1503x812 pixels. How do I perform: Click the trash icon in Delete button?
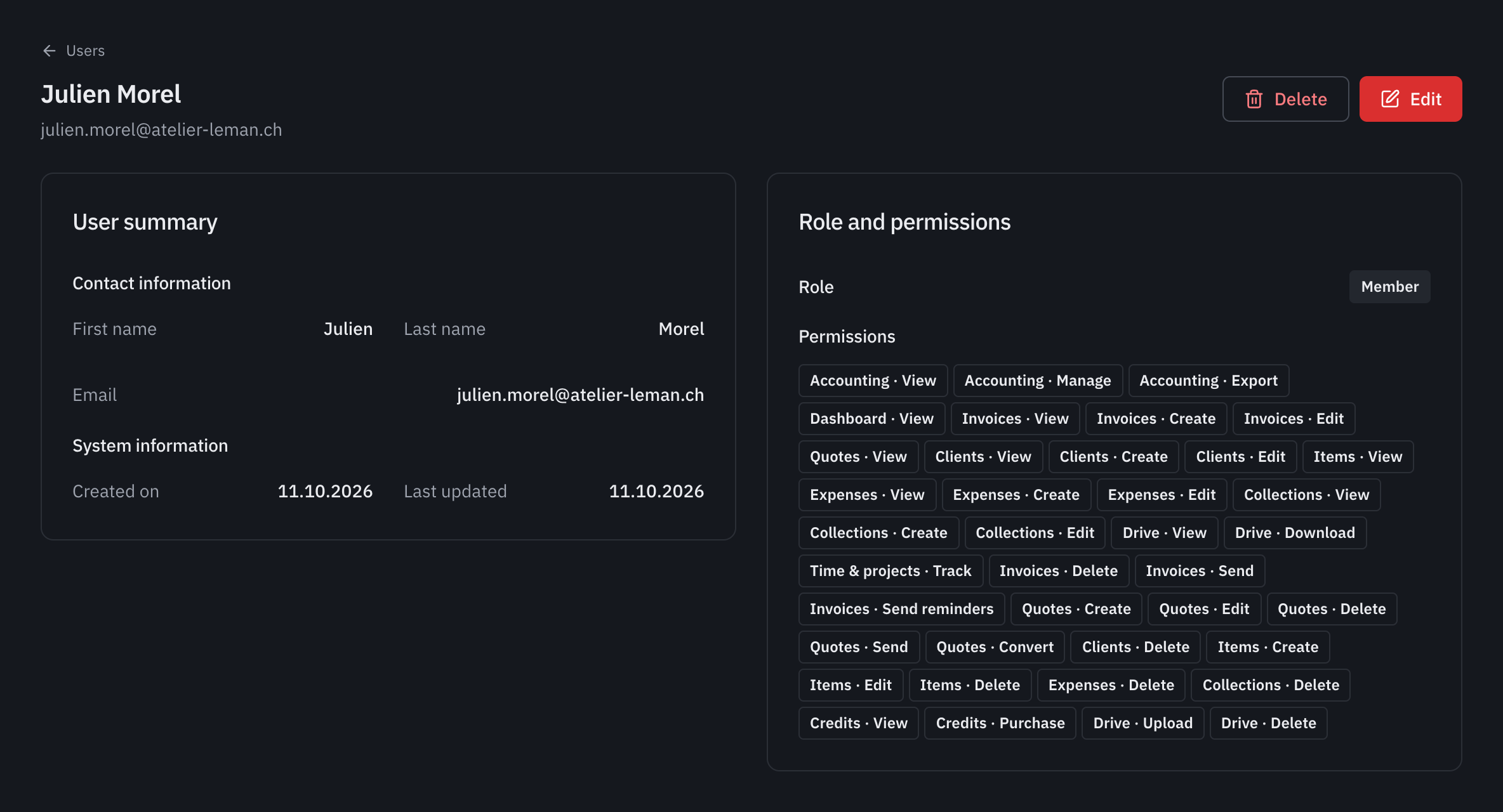point(1254,99)
